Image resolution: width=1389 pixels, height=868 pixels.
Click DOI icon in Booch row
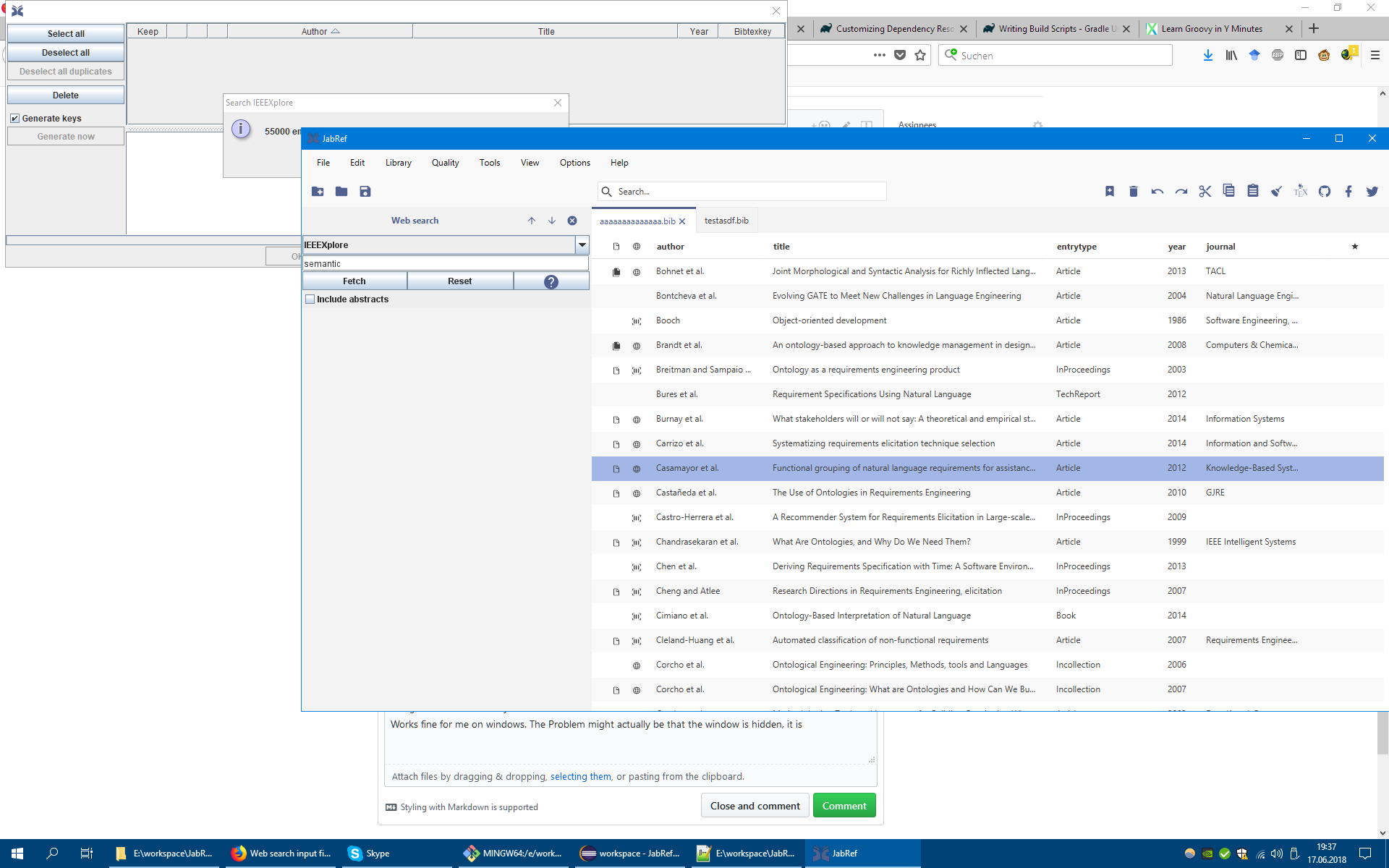(637, 321)
